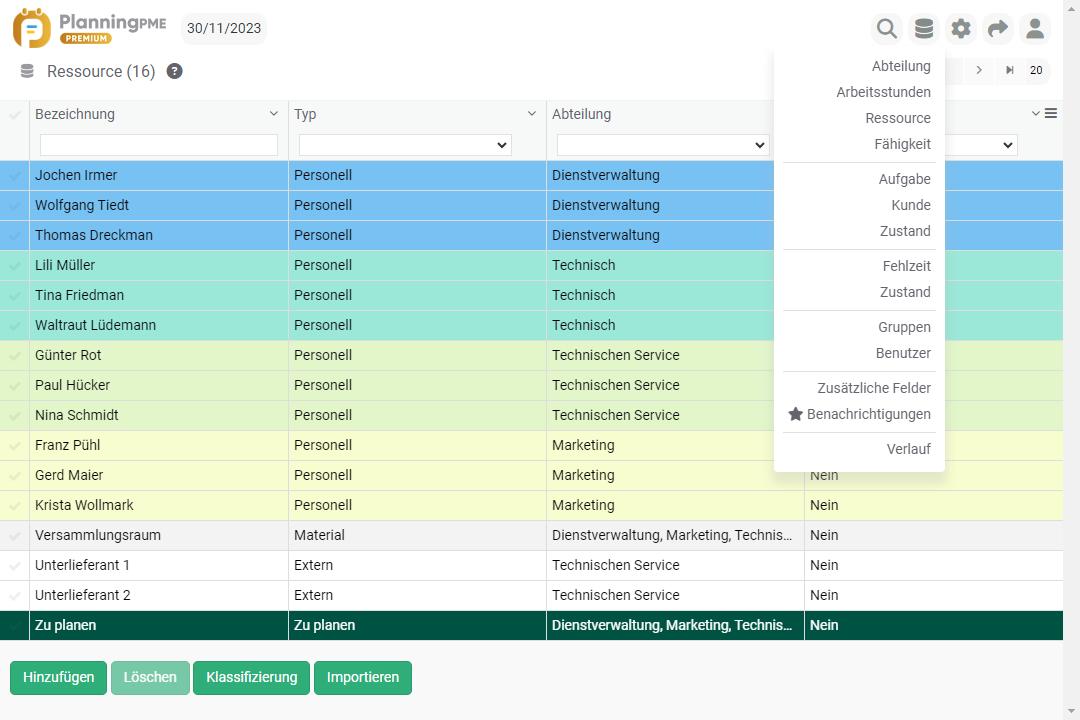Open the Typ filter dropdown
The width and height of the screenshot is (1080, 720).
coord(405,145)
